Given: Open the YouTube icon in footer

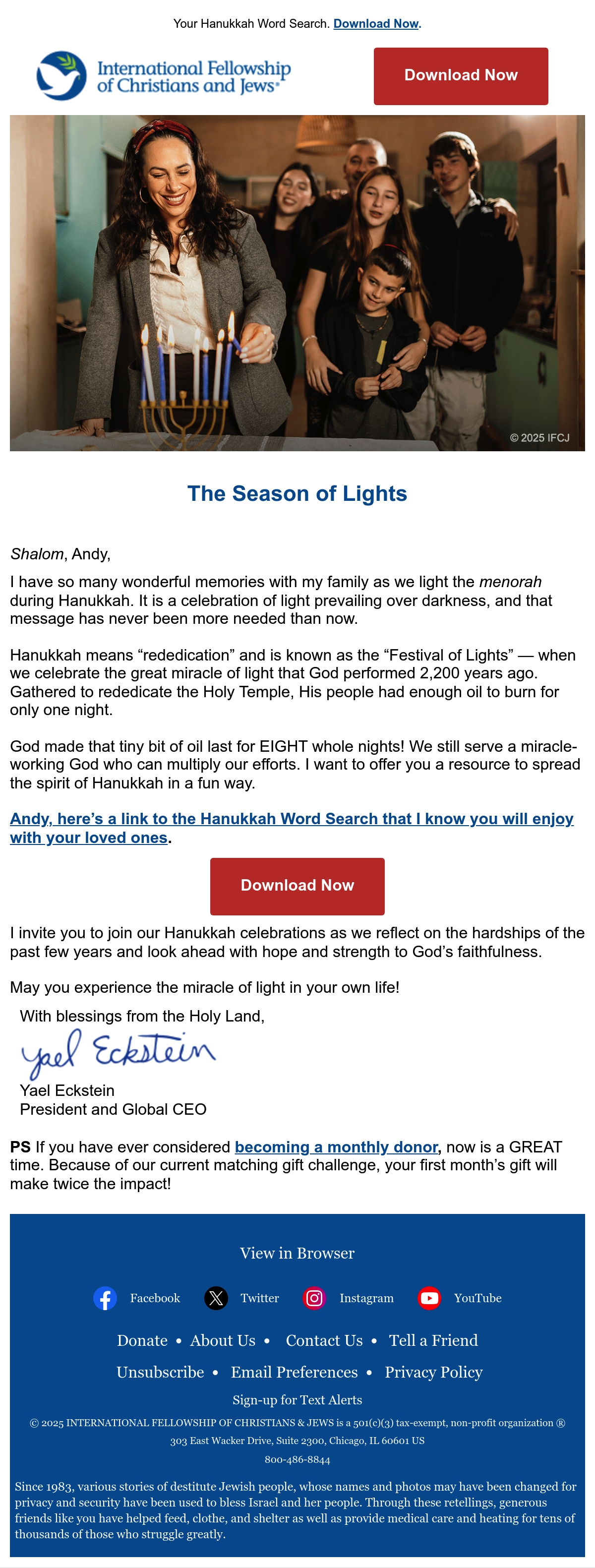Looking at the screenshot, I should click(429, 1298).
